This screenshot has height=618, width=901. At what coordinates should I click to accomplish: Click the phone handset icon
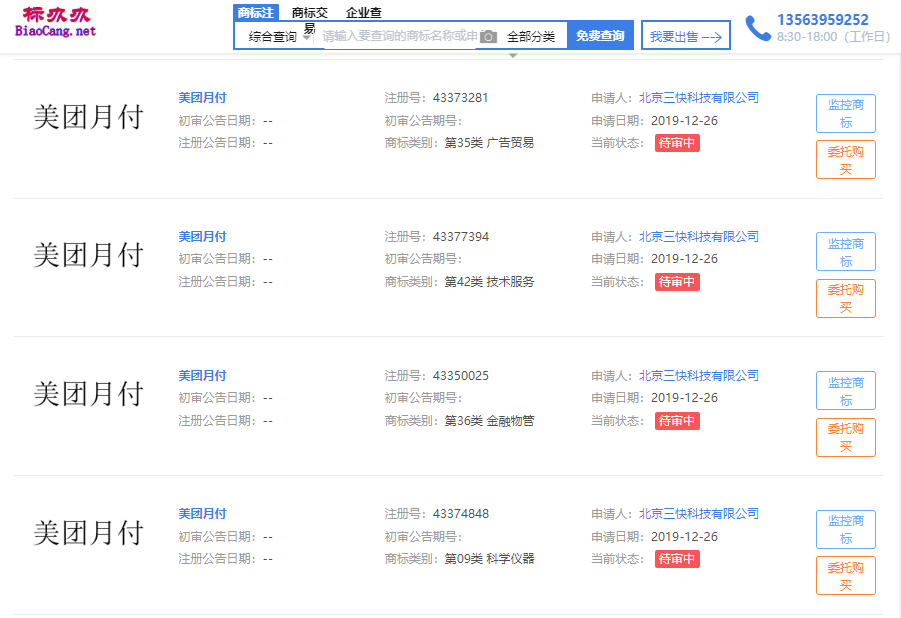[x=758, y=28]
